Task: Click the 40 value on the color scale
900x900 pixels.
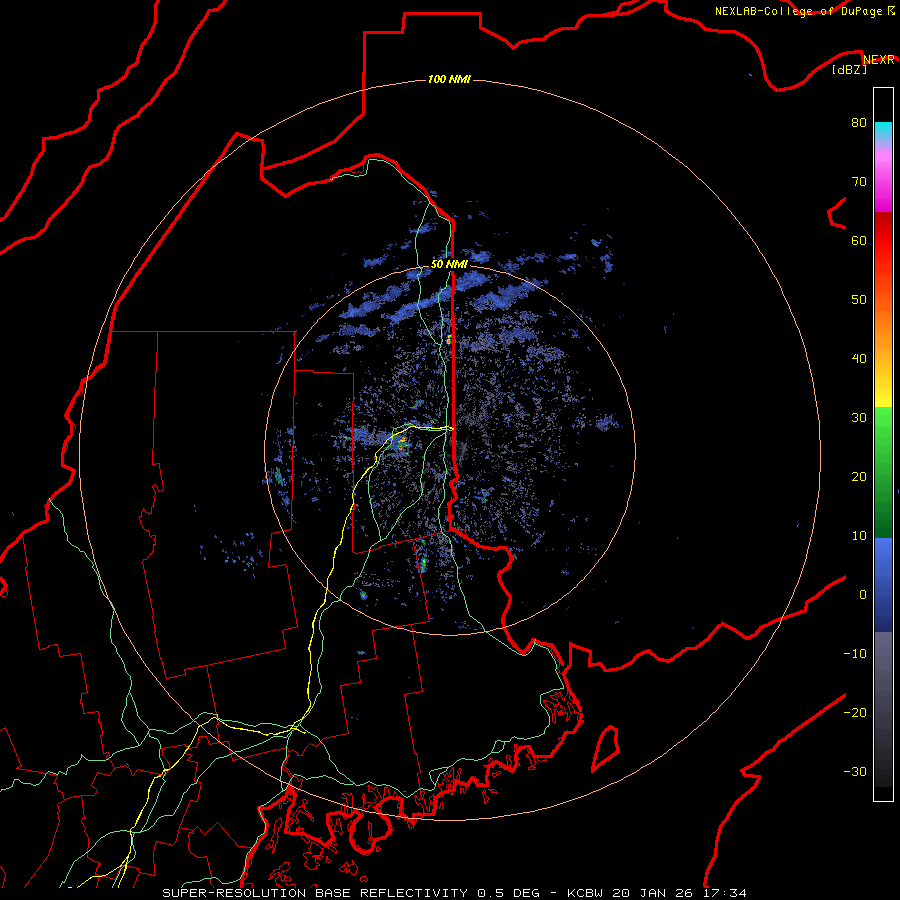Action: click(859, 359)
